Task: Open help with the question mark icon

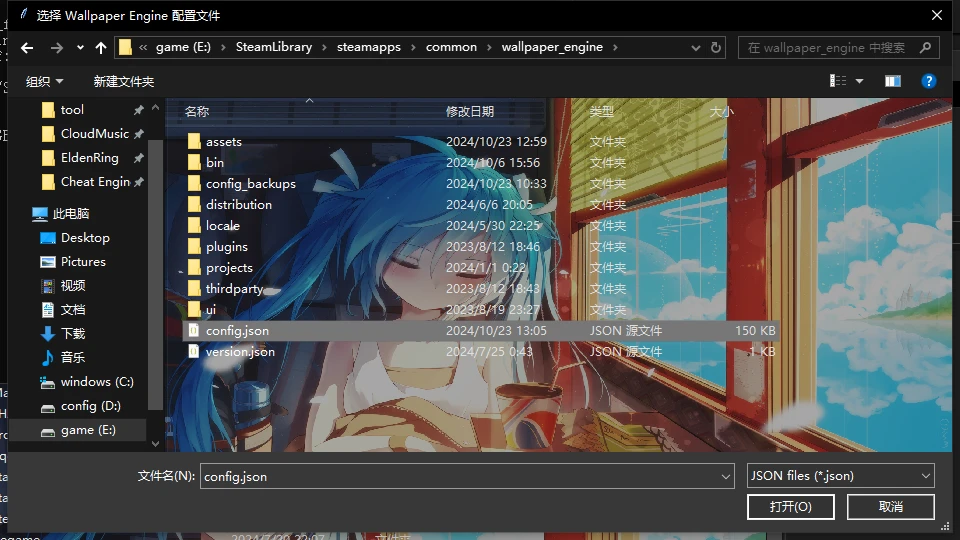Action: pos(929,81)
